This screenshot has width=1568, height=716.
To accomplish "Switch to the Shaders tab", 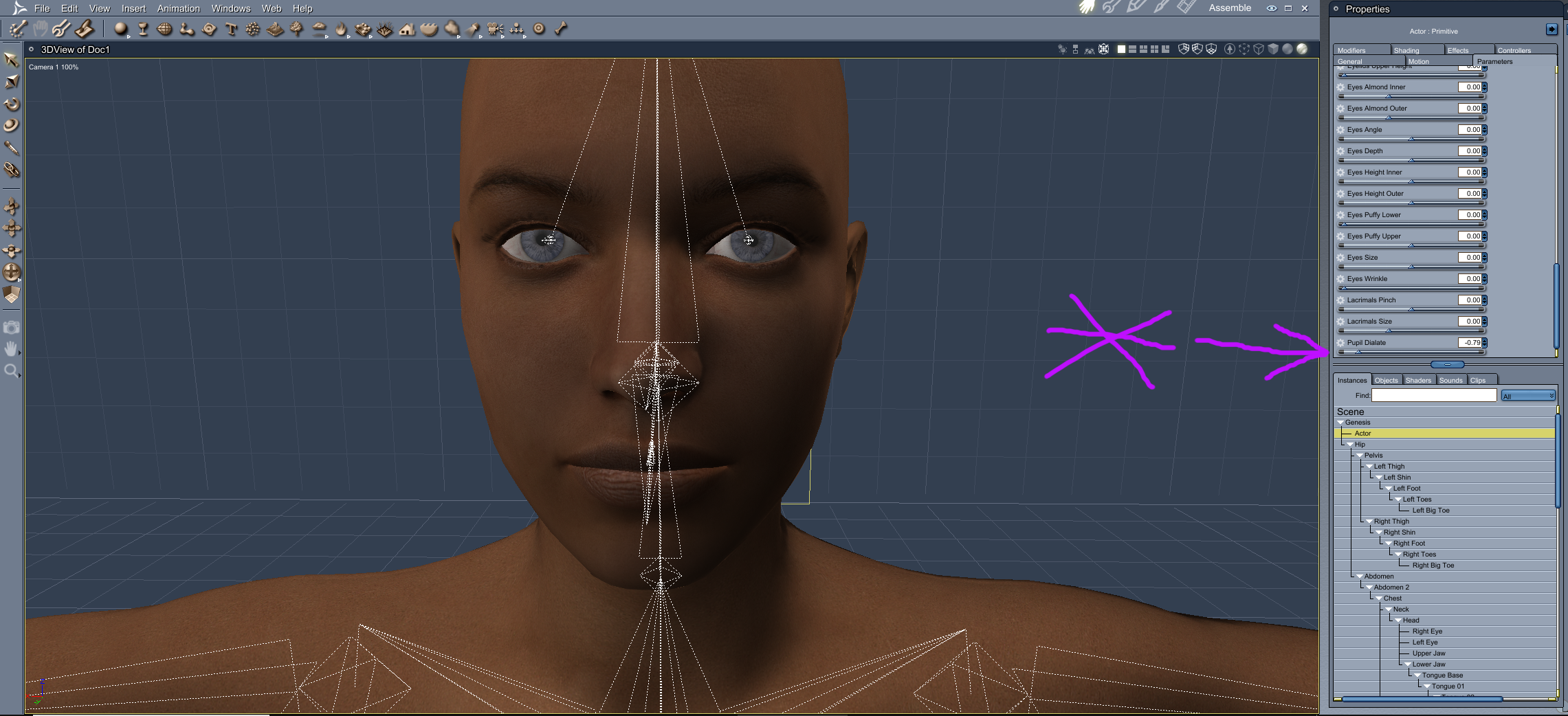I will pyautogui.click(x=1418, y=380).
